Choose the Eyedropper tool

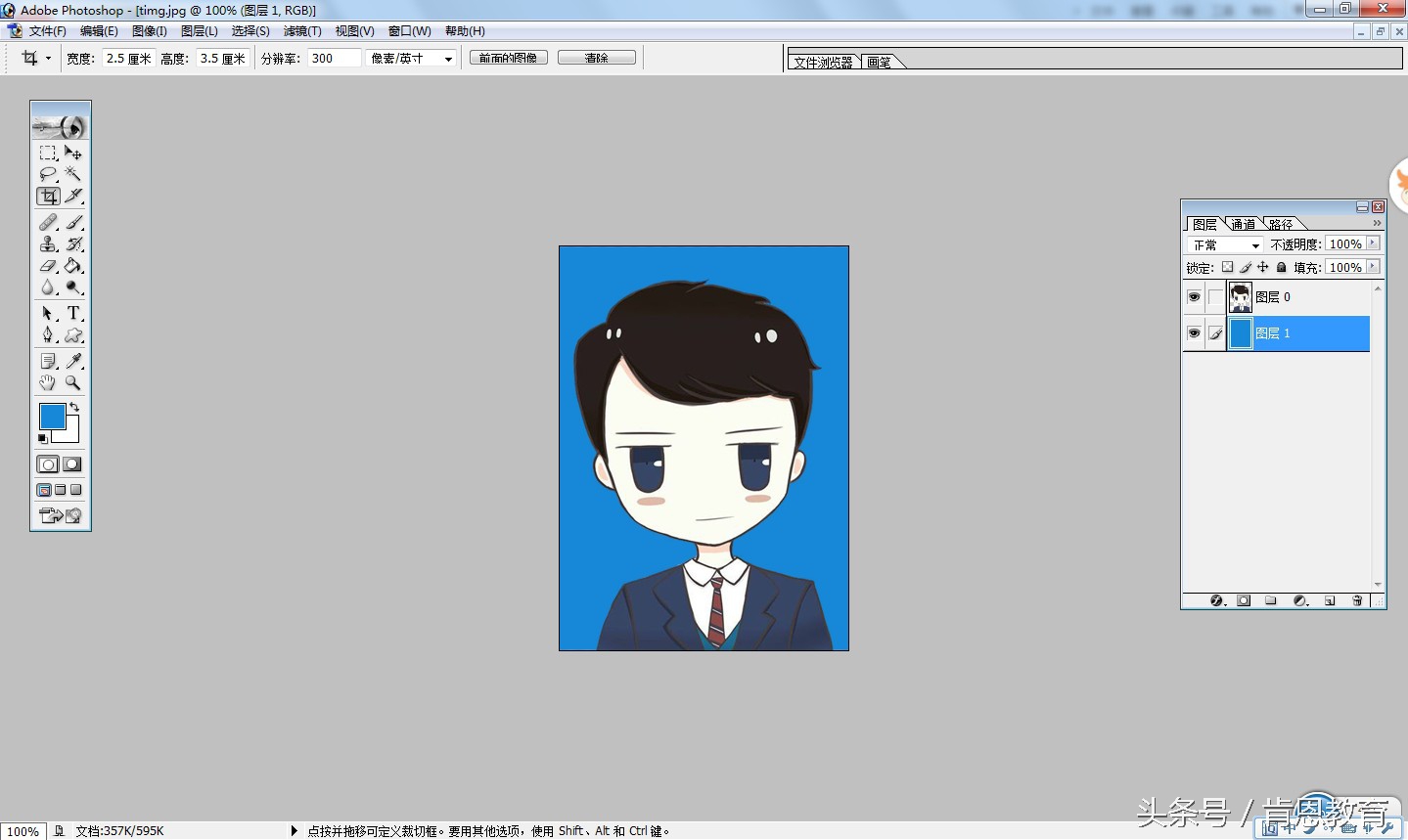click(73, 361)
